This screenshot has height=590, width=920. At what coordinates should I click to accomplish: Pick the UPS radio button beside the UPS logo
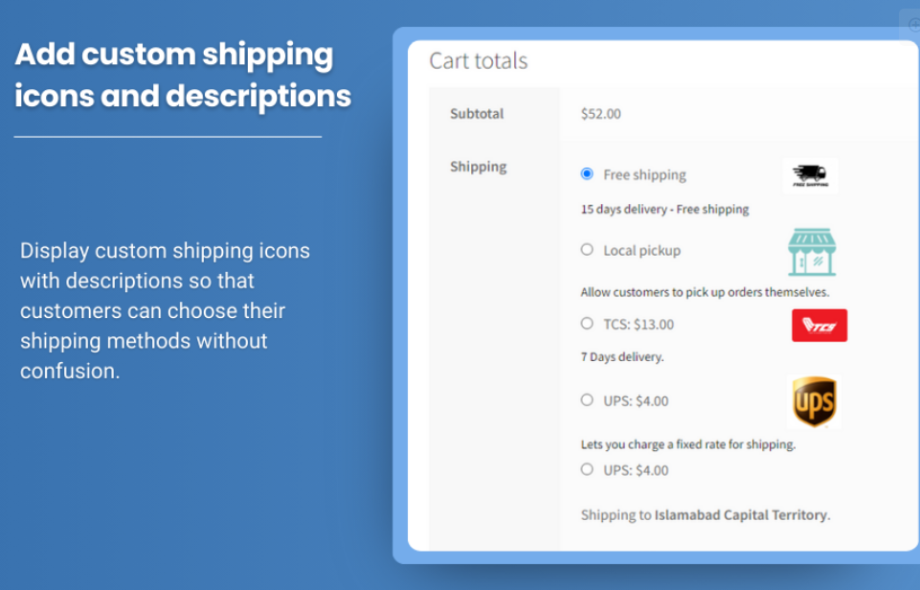tap(587, 400)
